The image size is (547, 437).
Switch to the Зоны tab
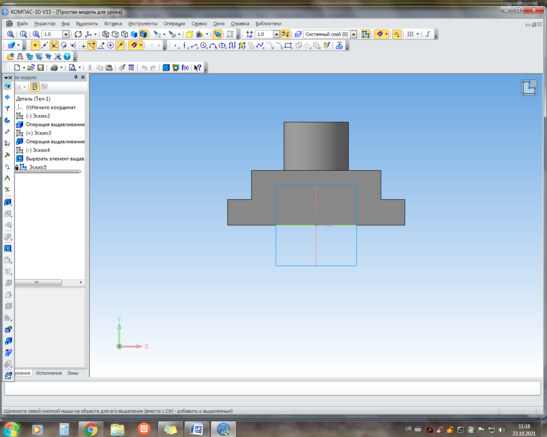tap(73, 373)
